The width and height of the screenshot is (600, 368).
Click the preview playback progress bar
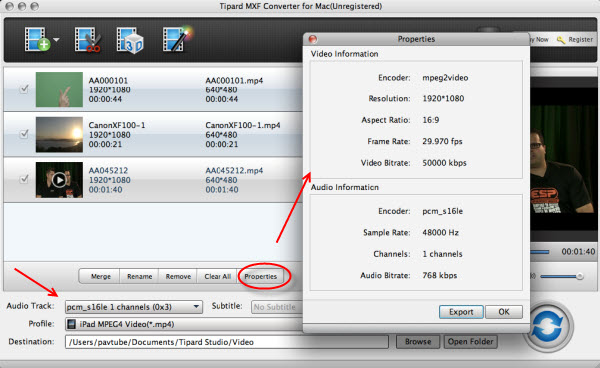pyautogui.click(x=540, y=252)
